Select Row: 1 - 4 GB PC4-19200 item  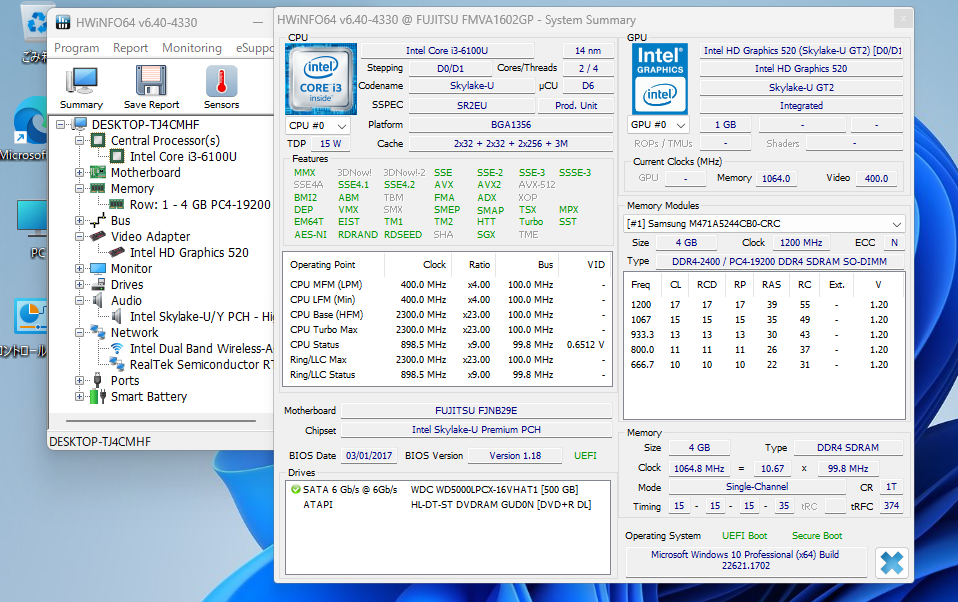tap(200, 204)
